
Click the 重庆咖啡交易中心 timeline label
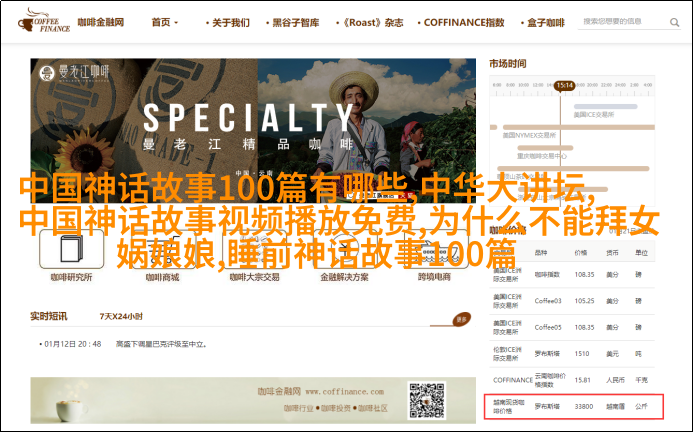click(542, 156)
